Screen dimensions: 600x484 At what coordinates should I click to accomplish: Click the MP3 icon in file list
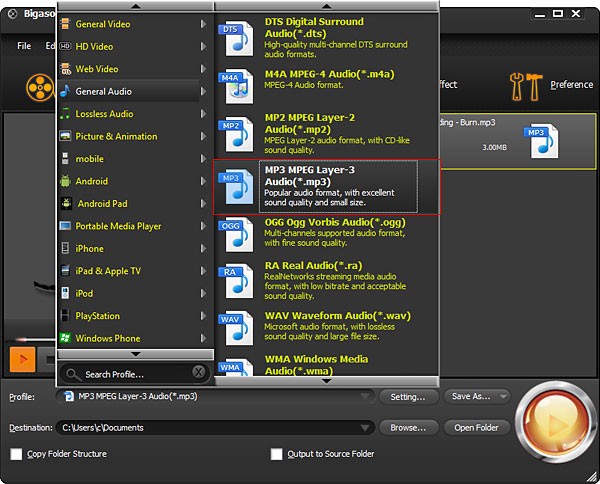[541, 141]
